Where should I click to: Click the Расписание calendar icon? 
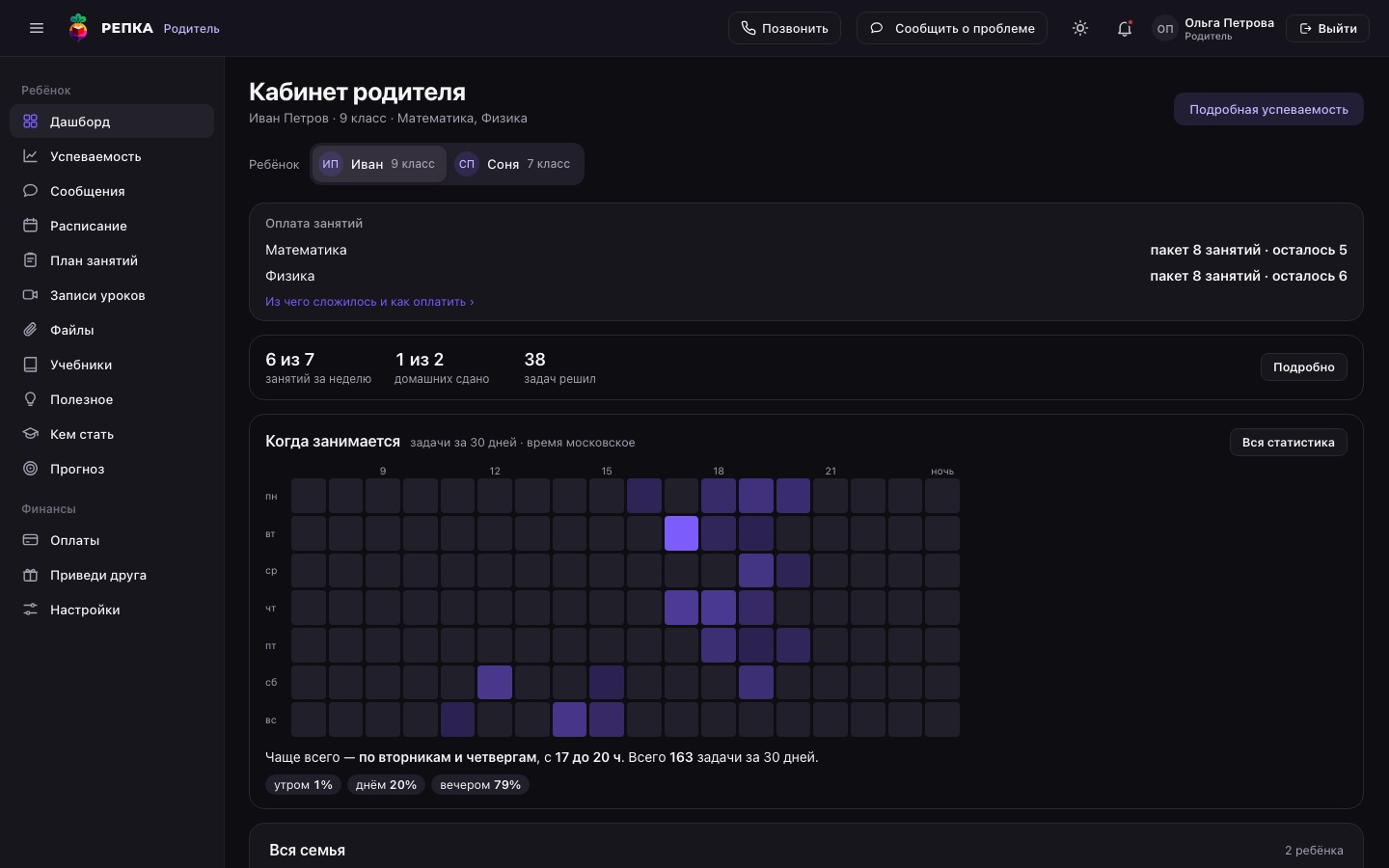coord(31,226)
